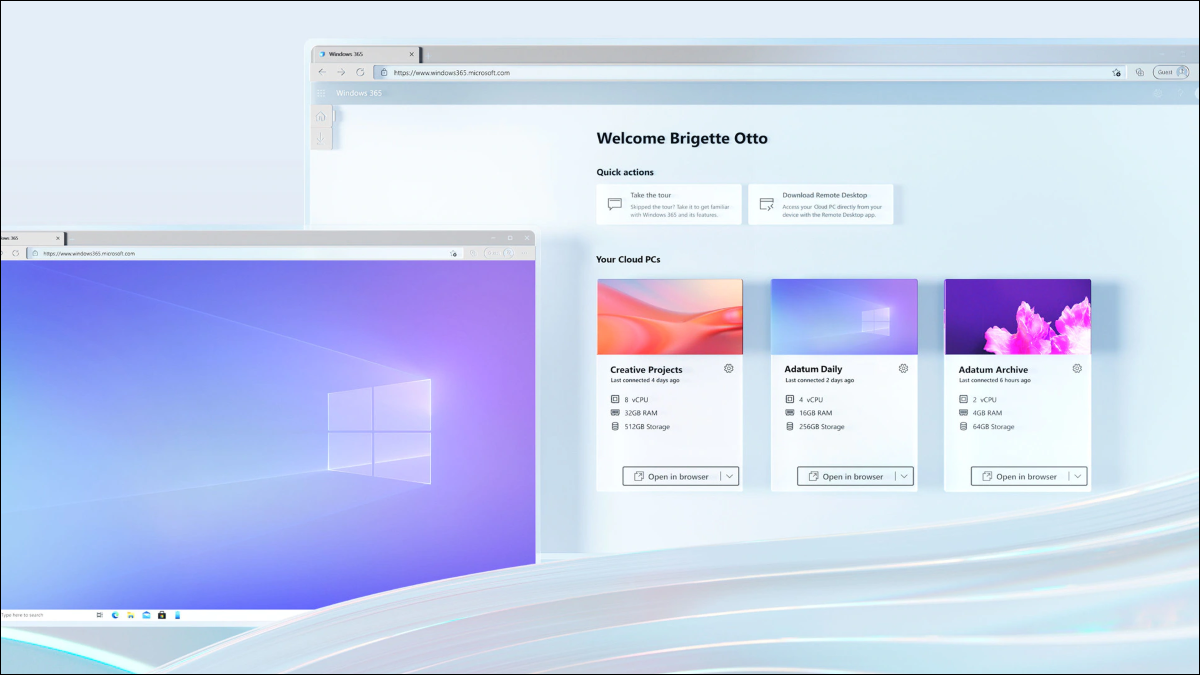Go forward in the Windows 365 browser window
This screenshot has width=1200, height=675.
(341, 72)
